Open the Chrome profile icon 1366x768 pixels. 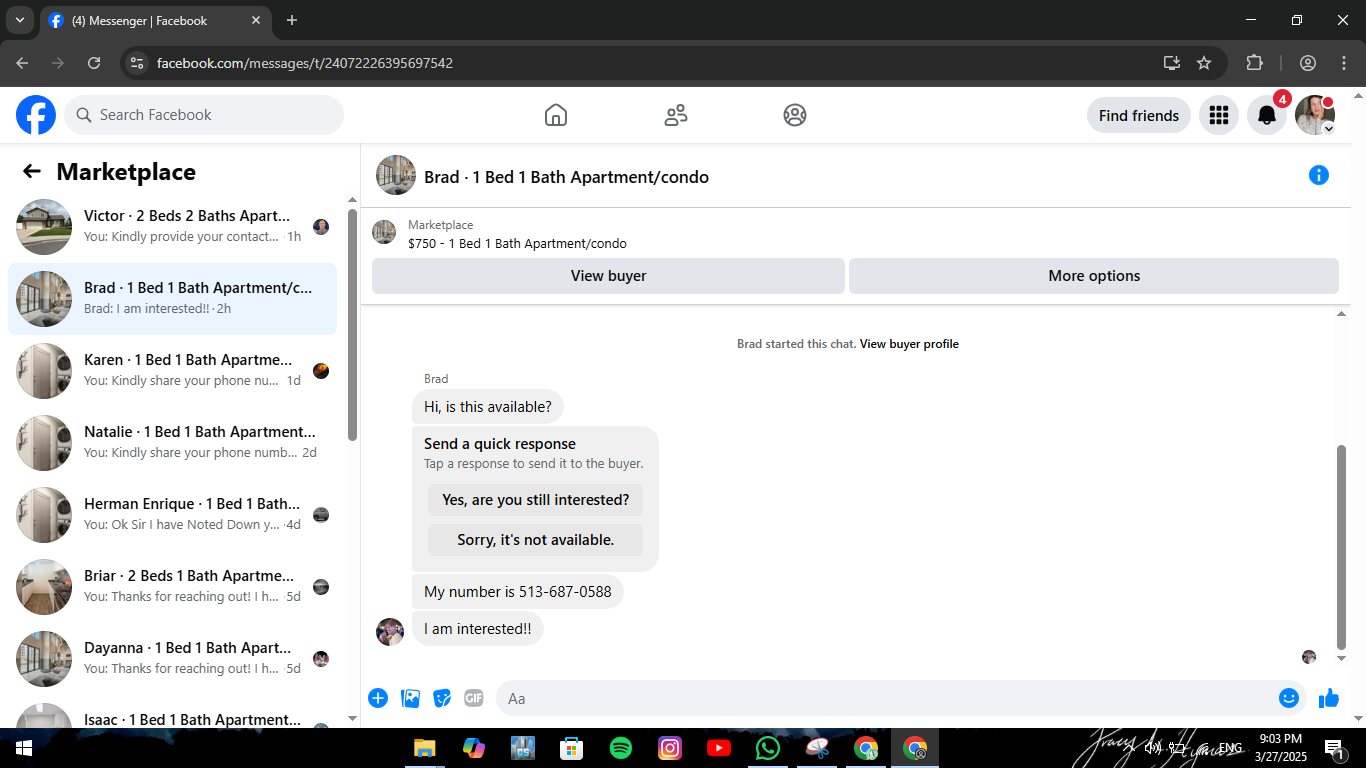[1308, 63]
